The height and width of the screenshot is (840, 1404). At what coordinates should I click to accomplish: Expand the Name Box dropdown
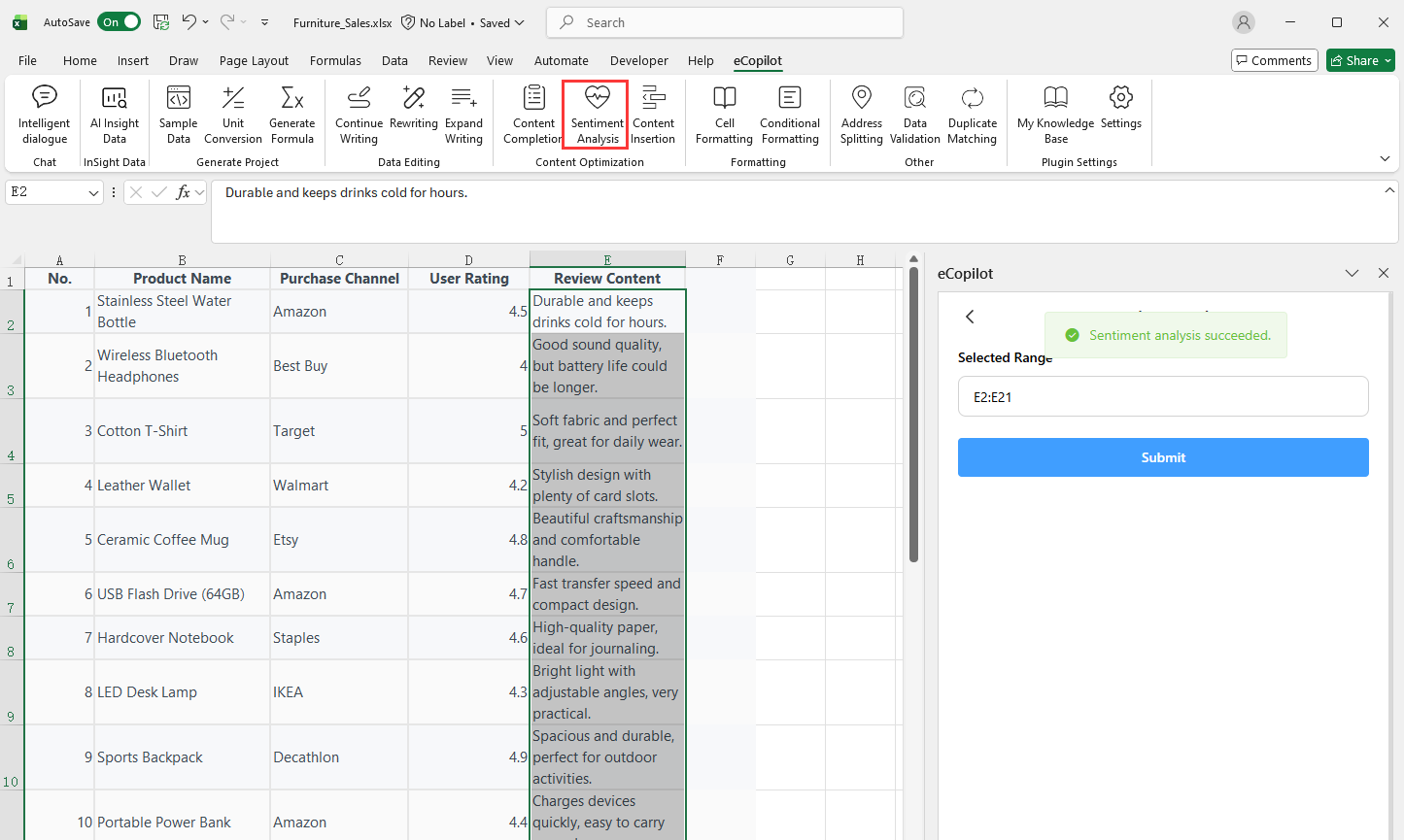(93, 193)
